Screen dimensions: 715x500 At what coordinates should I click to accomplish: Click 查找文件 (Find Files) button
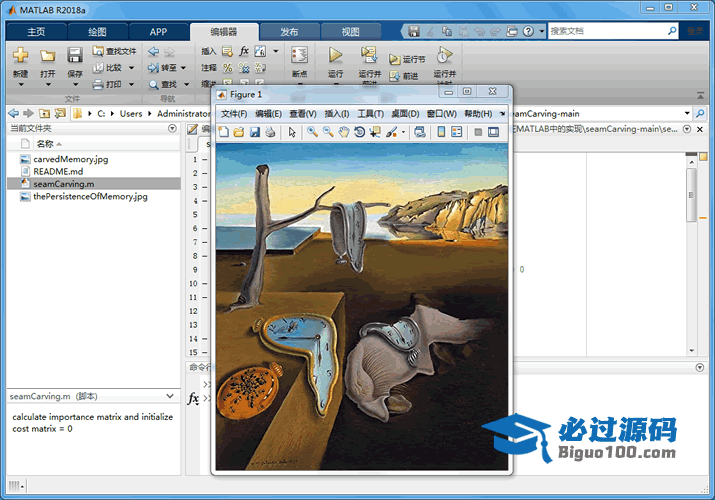coord(114,51)
